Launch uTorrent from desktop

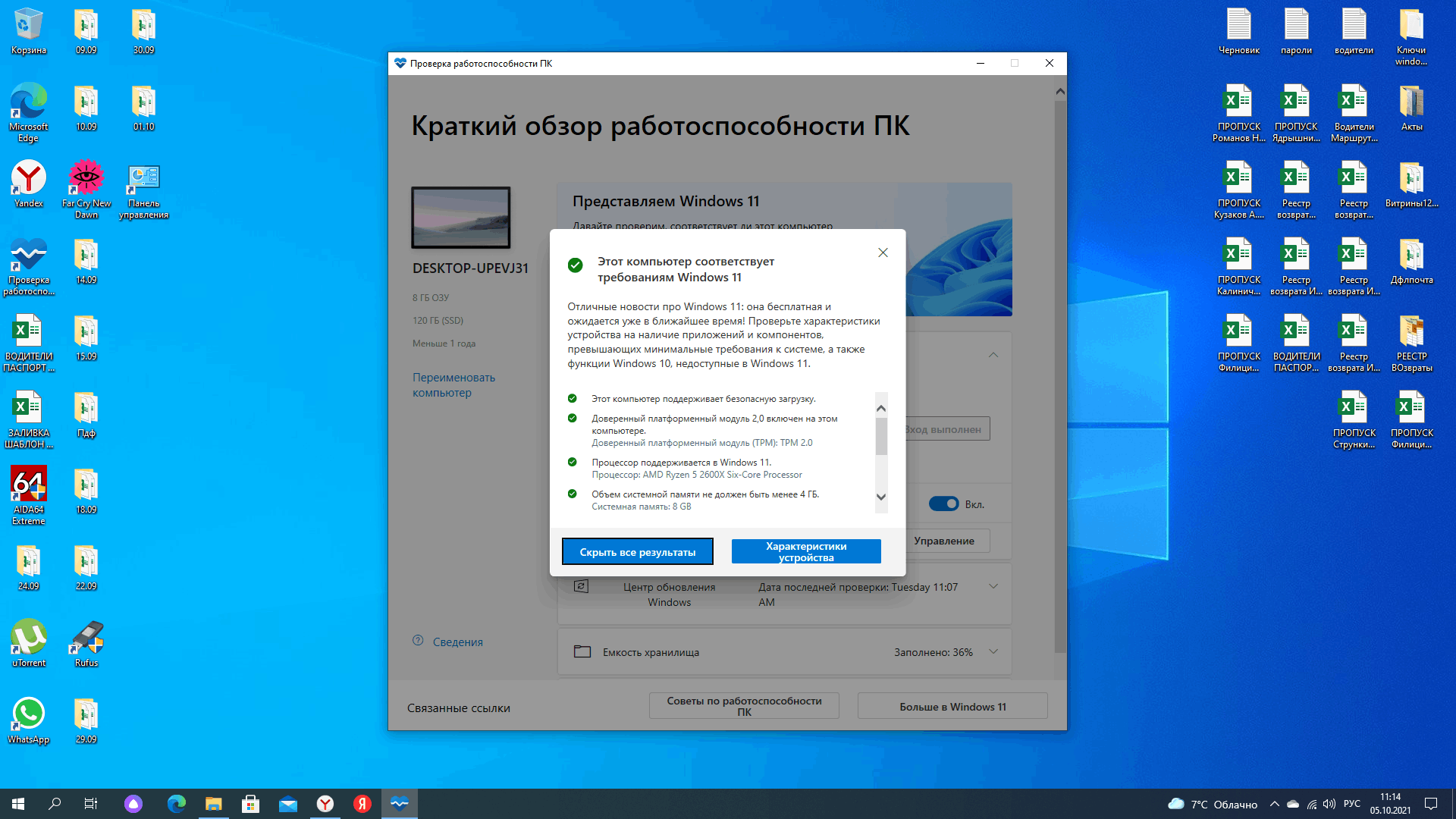coord(28,643)
